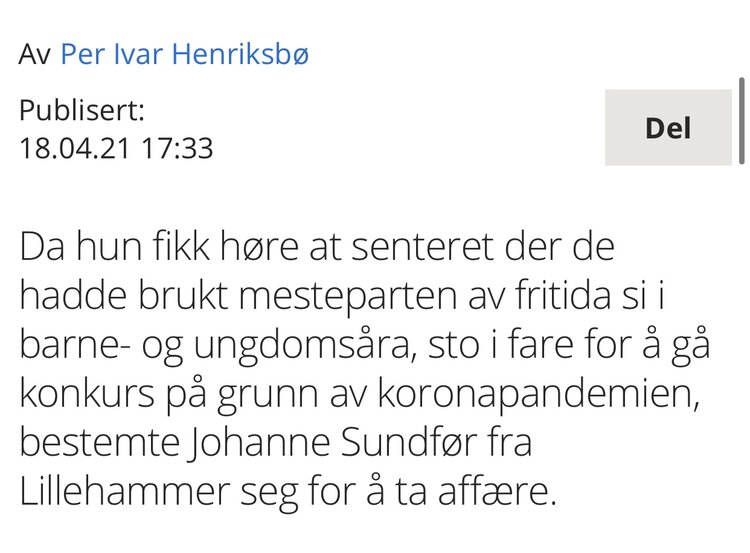Click the timestamp 18.04.21 17:33
The width and height of the screenshot is (750, 553).
pos(116,148)
